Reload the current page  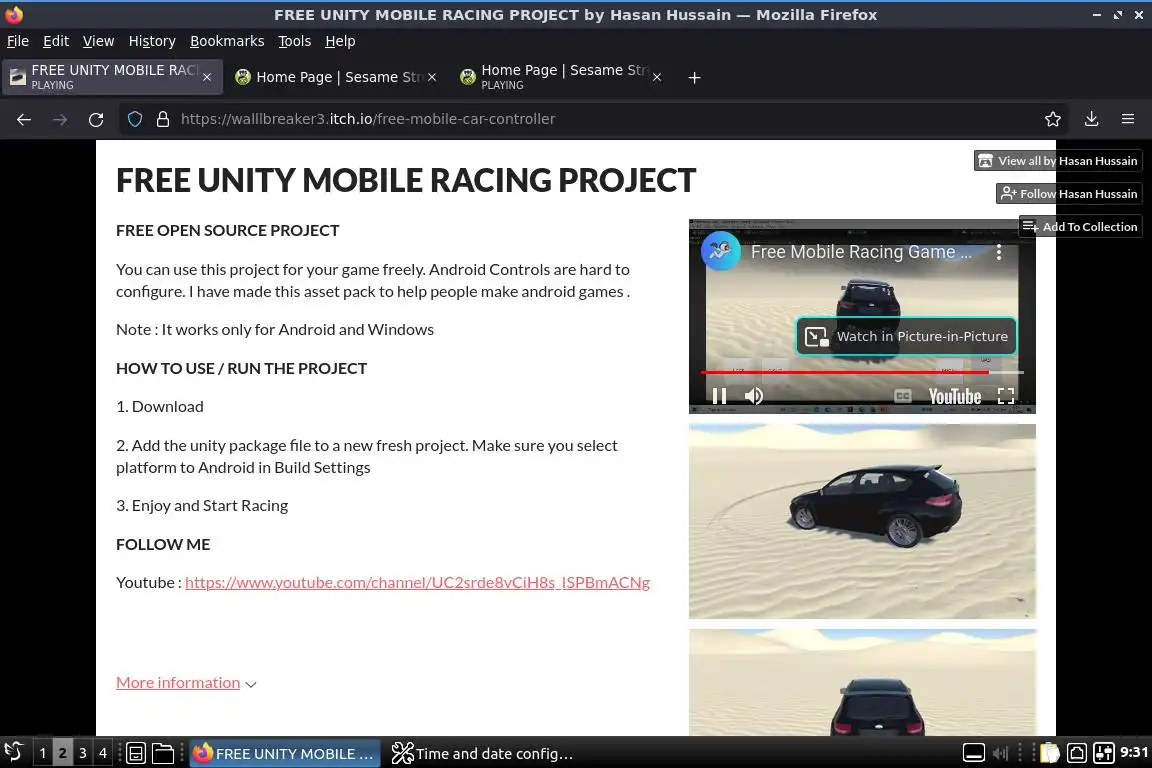pyautogui.click(x=96, y=119)
